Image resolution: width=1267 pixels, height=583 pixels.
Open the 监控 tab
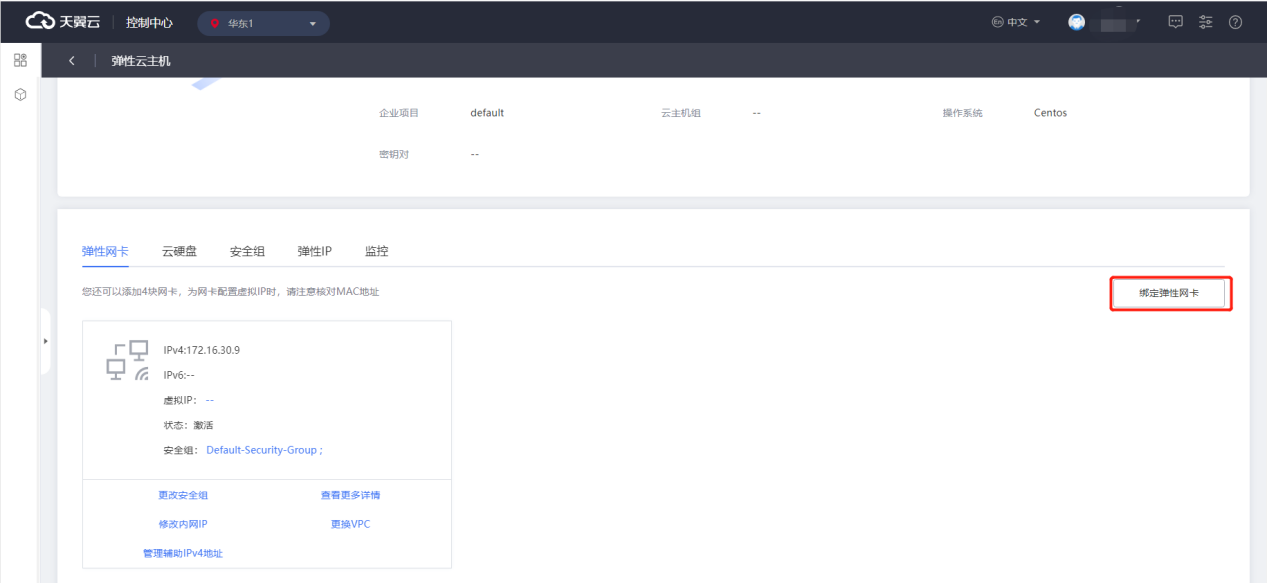tap(376, 251)
